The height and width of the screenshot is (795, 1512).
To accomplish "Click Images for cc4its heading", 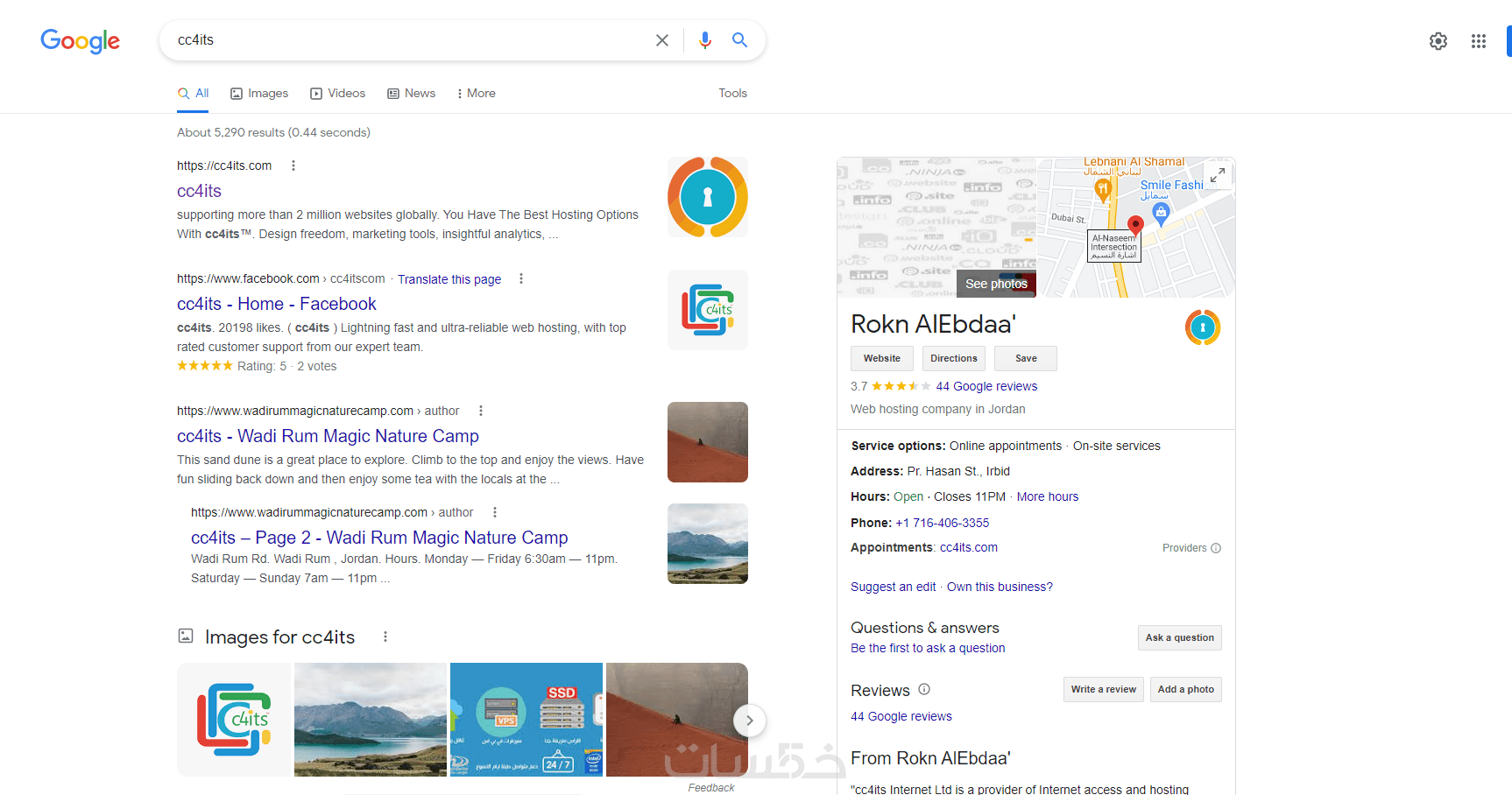I will 279,637.
